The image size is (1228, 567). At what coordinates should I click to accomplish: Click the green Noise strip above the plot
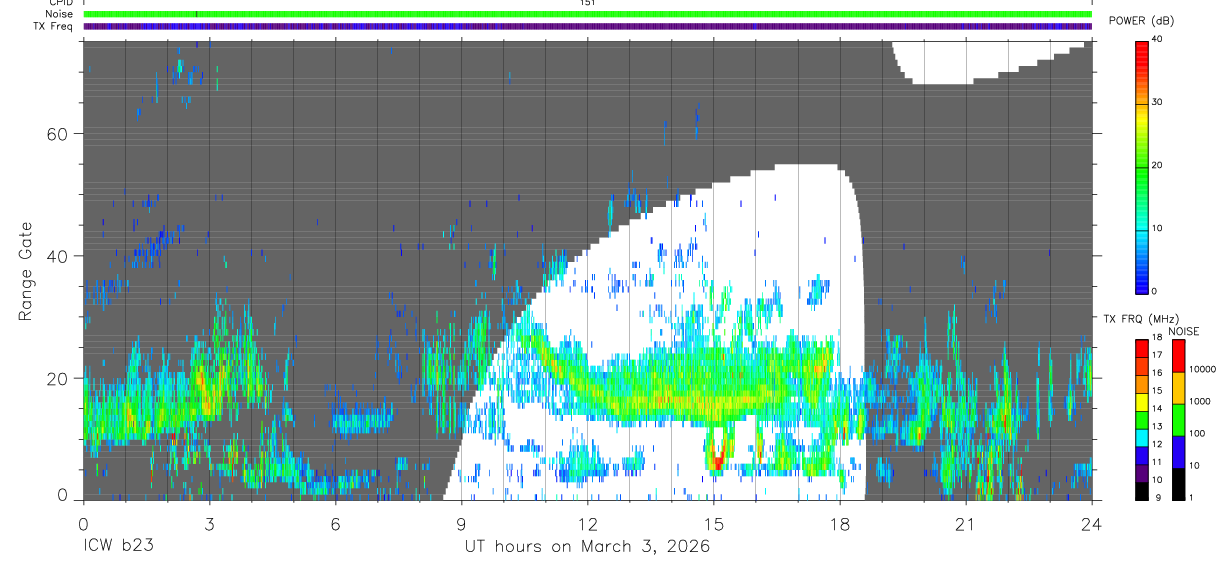(x=587, y=14)
